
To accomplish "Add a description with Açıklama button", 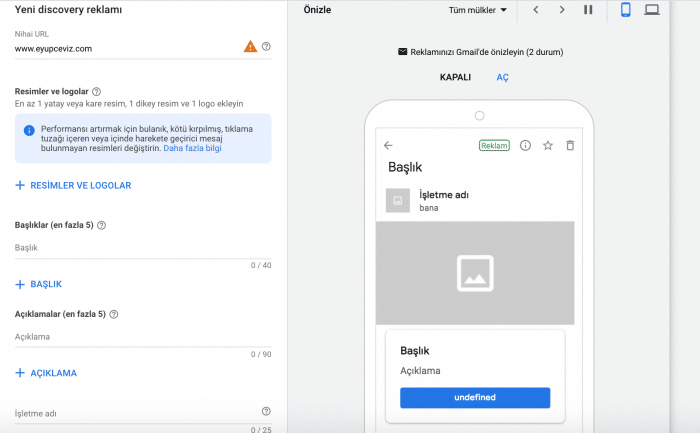I will (x=46, y=373).
